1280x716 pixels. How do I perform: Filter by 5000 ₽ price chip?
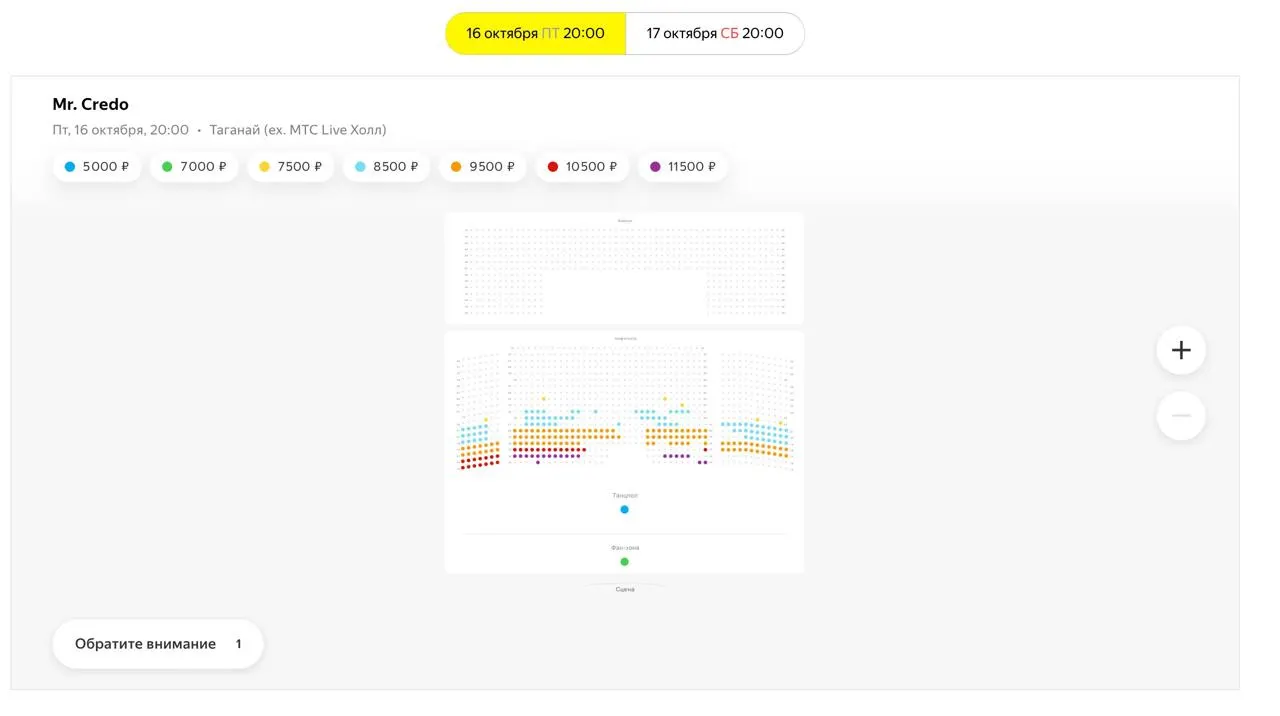(97, 167)
